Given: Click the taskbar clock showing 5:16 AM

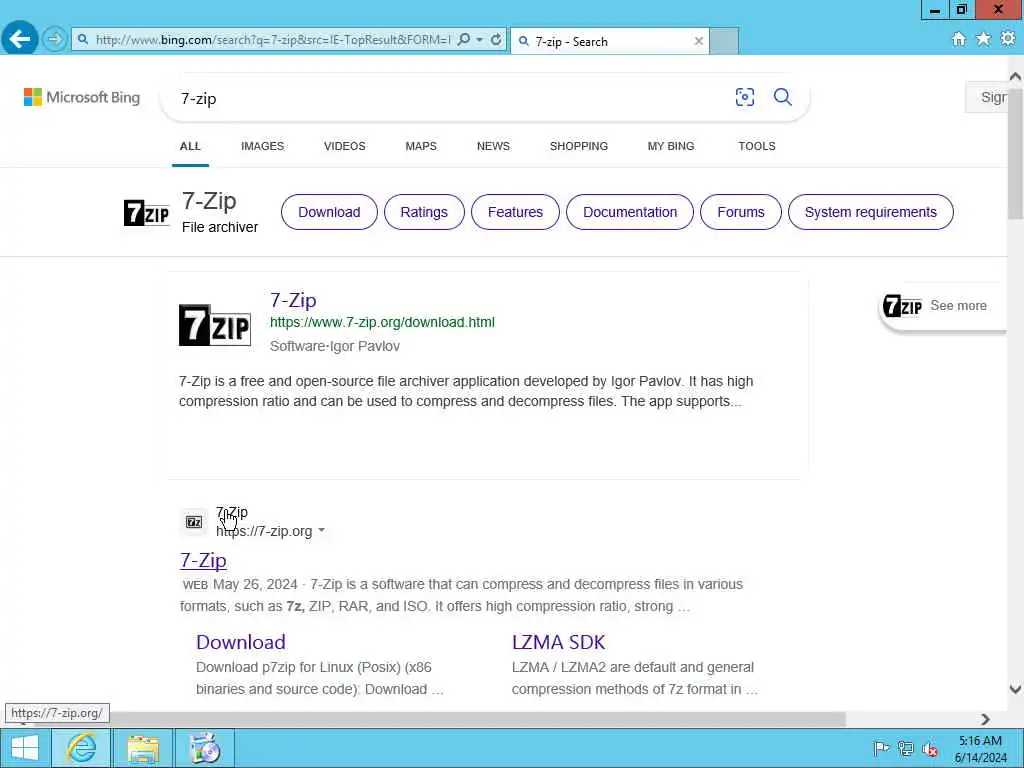Looking at the screenshot, I should (x=980, y=748).
